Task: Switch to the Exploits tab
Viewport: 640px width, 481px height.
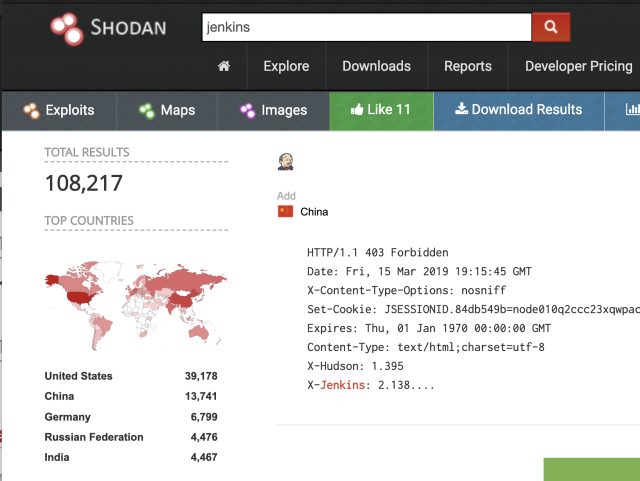Action: (59, 110)
